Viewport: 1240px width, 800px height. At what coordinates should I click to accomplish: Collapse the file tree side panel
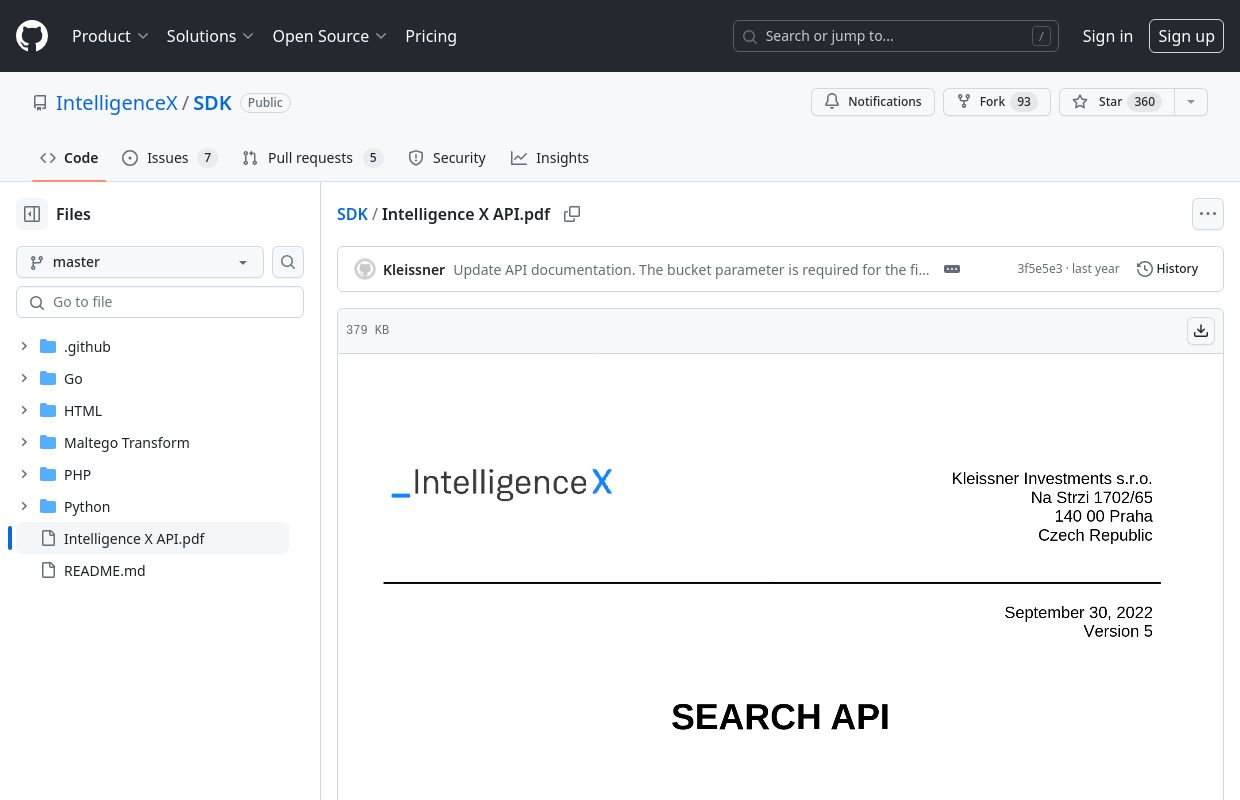pyautogui.click(x=32, y=214)
